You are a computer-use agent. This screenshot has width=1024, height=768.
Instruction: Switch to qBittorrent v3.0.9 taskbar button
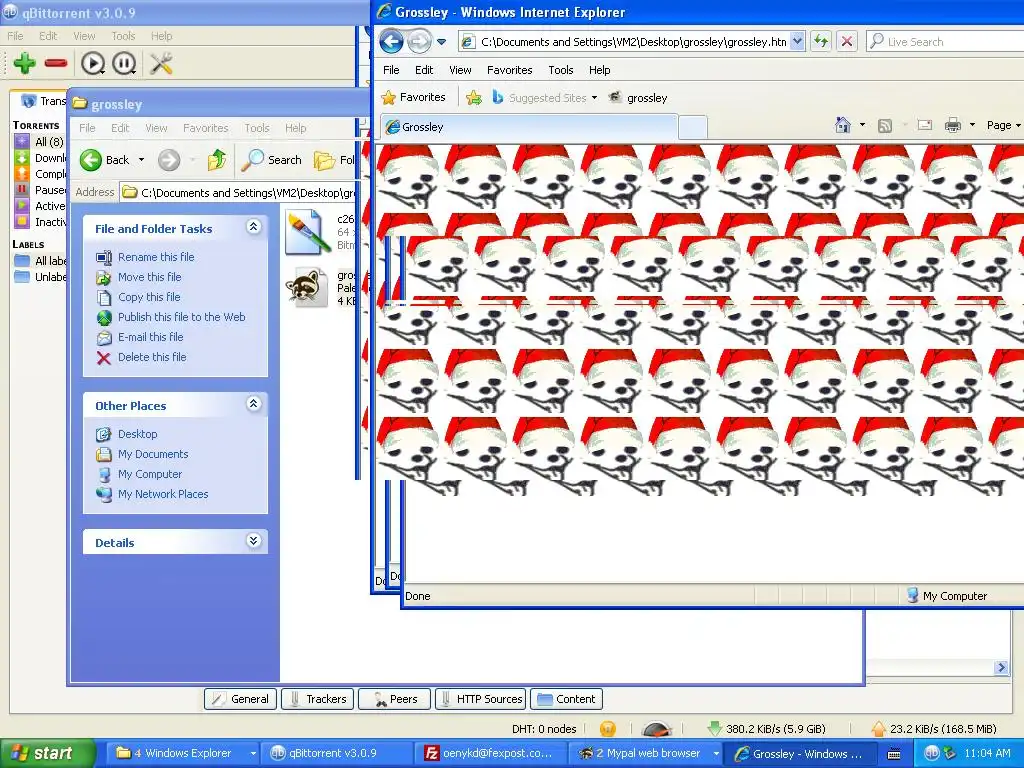336,754
